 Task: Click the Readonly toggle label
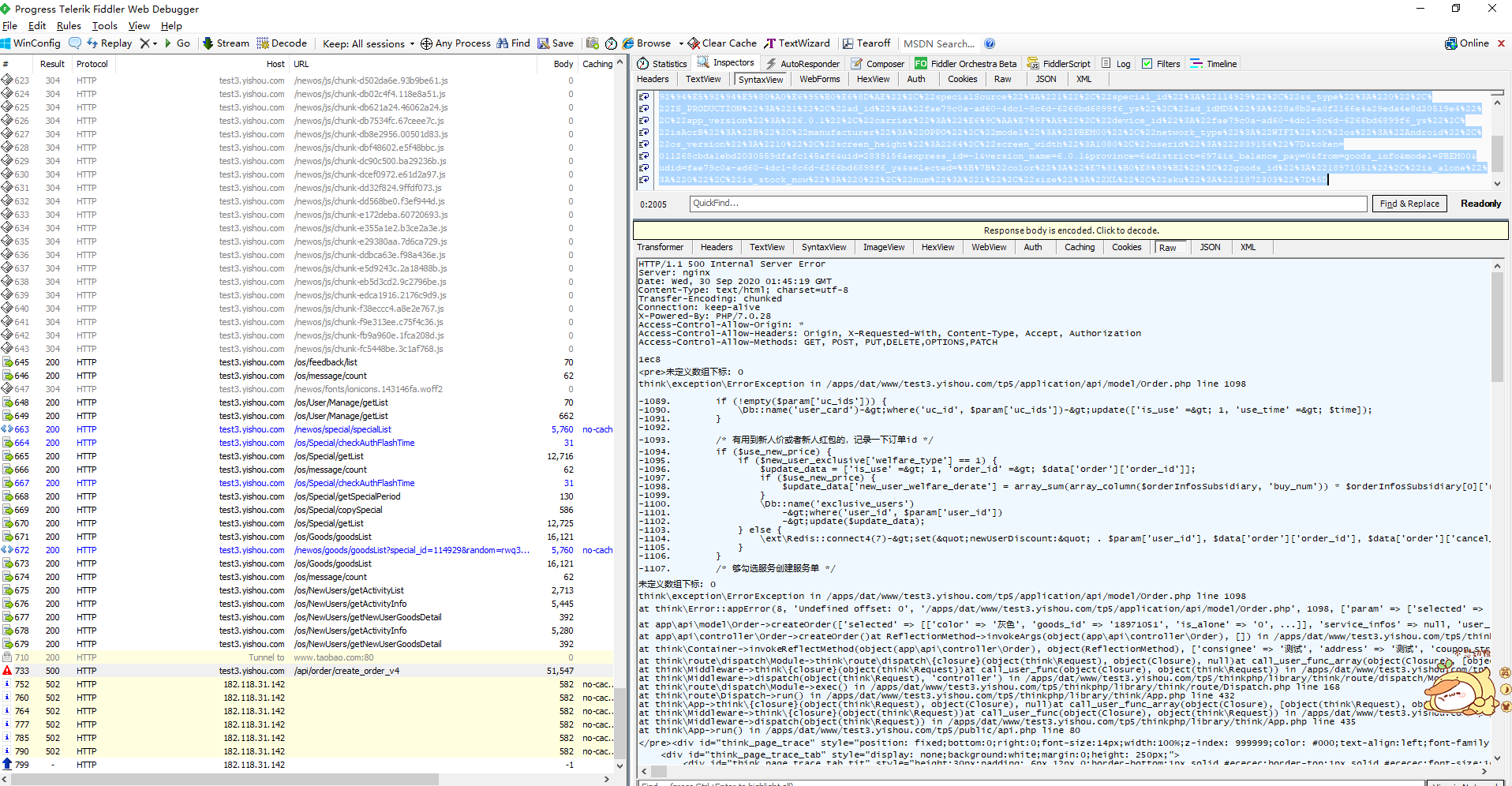pyautogui.click(x=1480, y=204)
